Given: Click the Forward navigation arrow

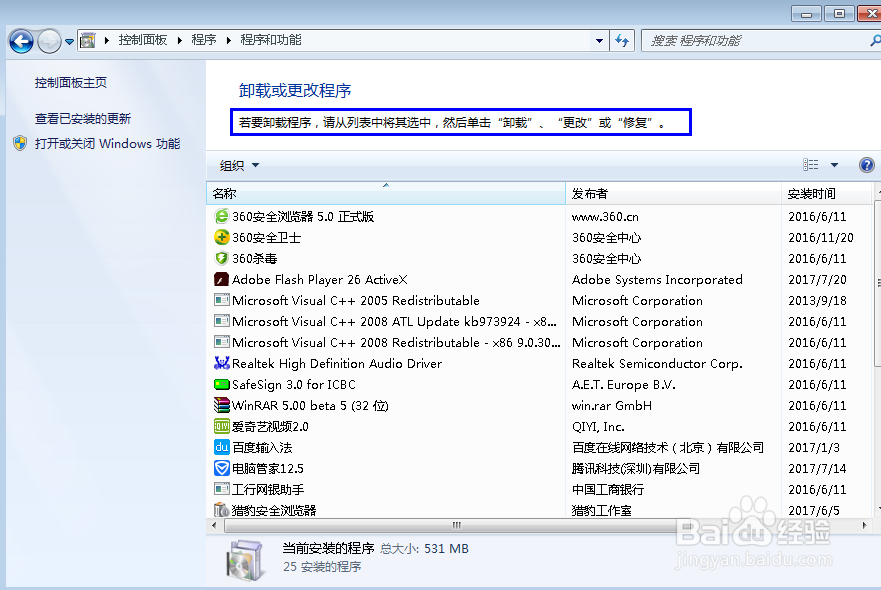Looking at the screenshot, I should pos(49,41).
